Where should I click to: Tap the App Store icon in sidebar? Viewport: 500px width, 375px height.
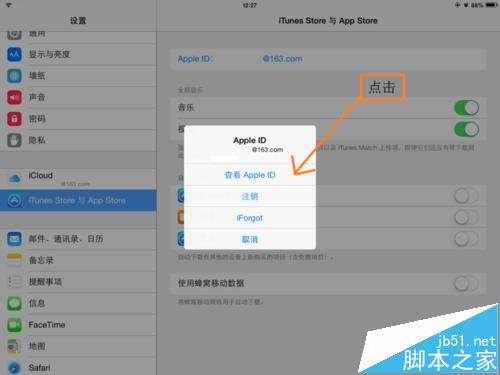14,200
